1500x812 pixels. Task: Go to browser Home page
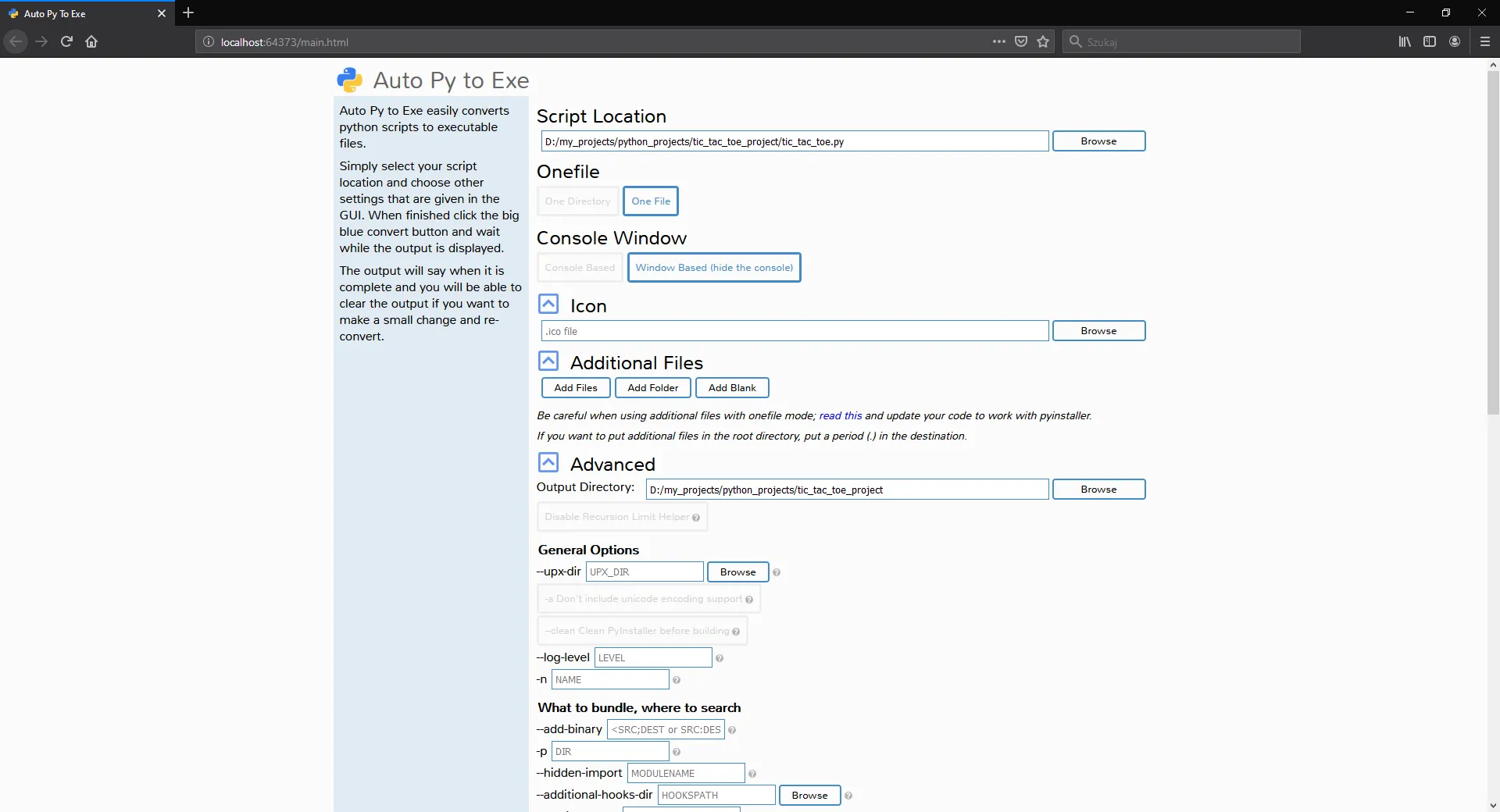[91, 41]
